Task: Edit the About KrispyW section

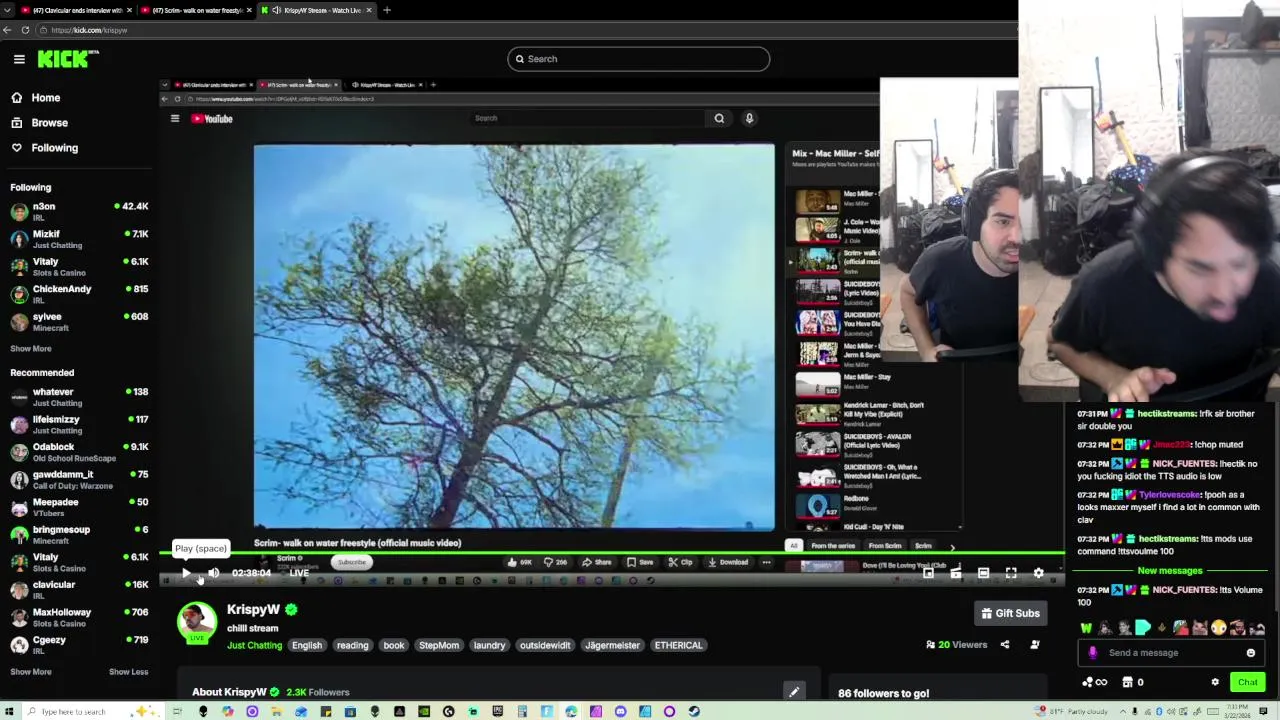Action: (794, 692)
